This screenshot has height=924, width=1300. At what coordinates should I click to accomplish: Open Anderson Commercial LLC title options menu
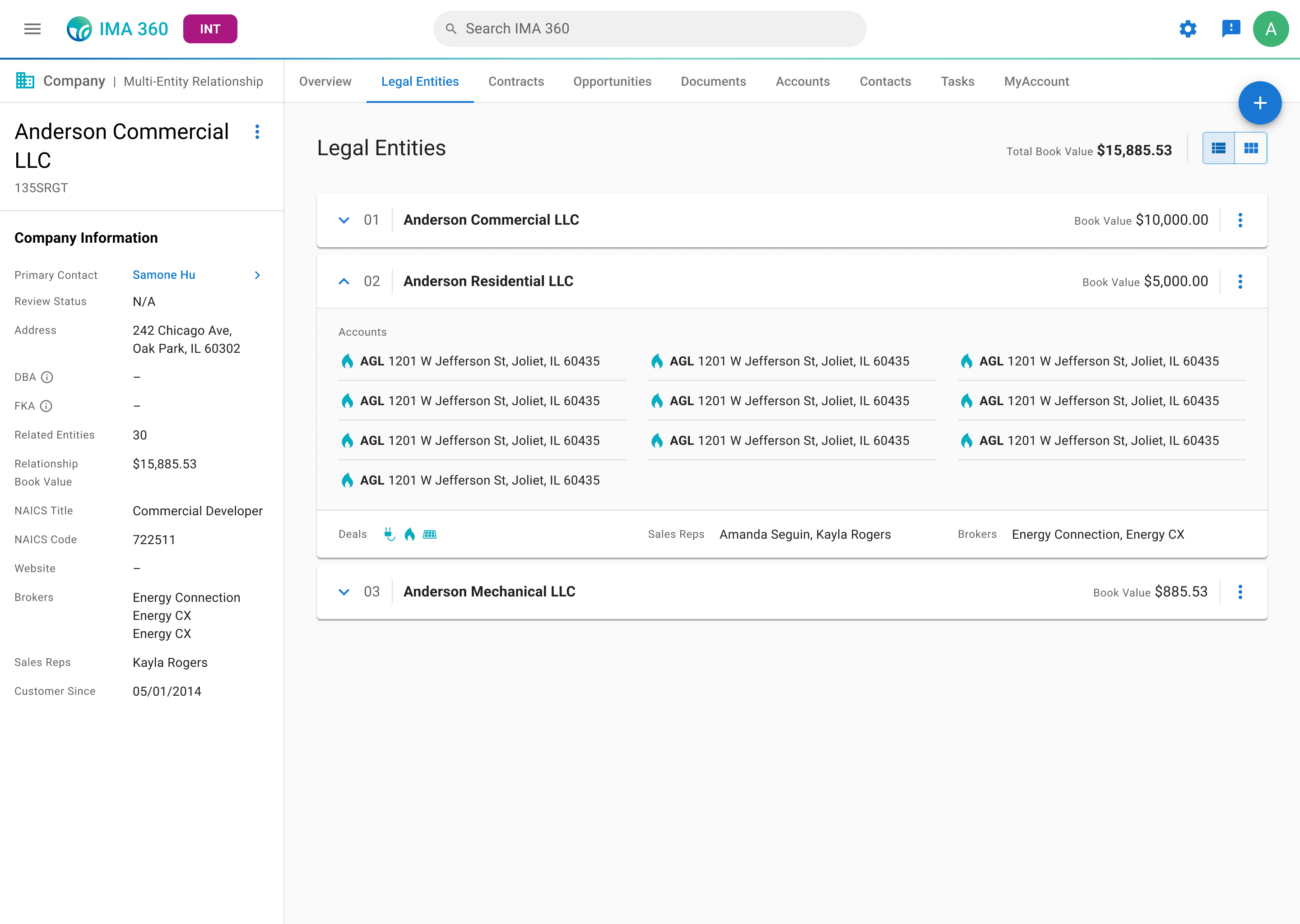click(257, 132)
